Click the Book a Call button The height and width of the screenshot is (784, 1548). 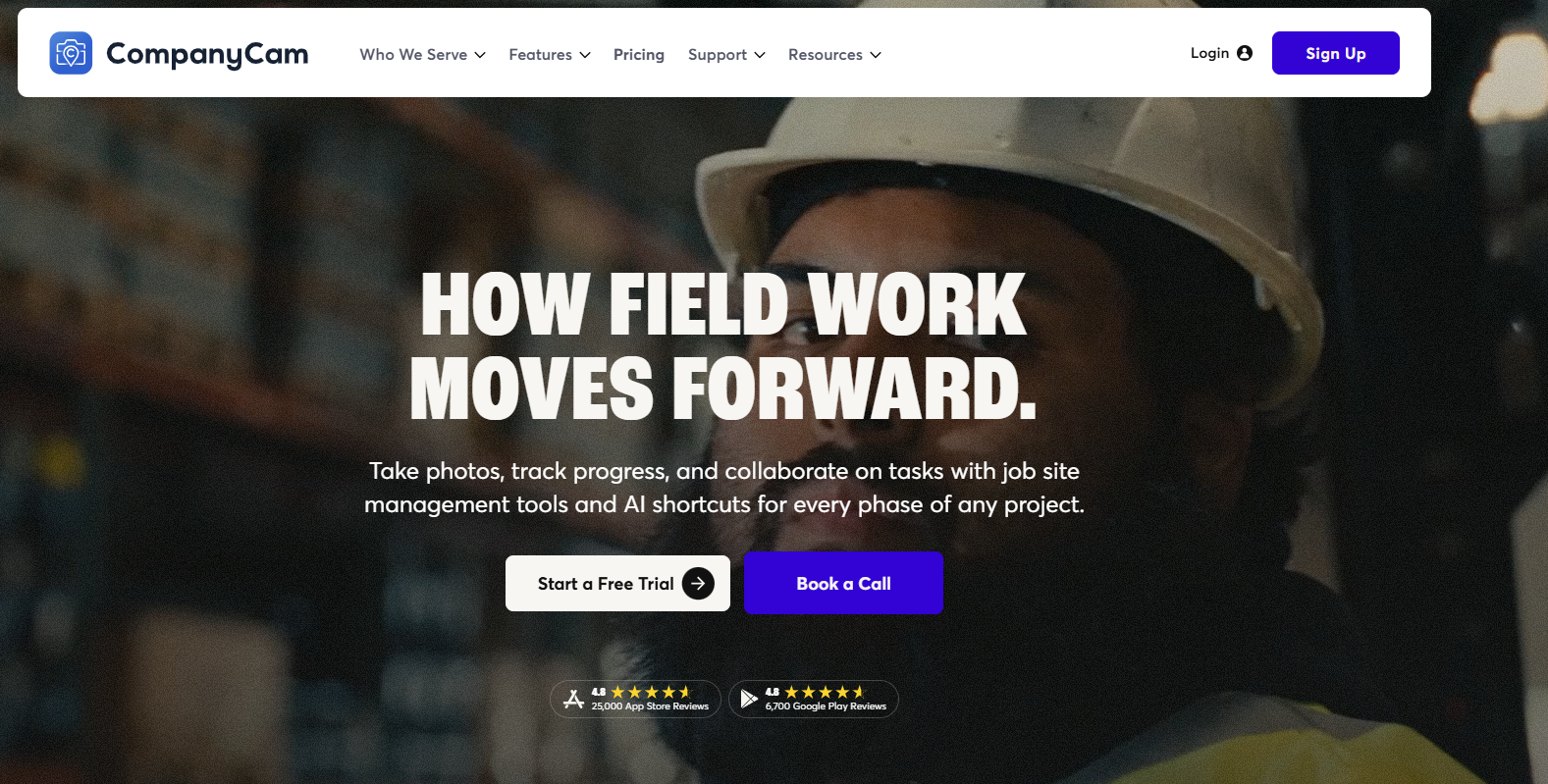[x=843, y=583]
